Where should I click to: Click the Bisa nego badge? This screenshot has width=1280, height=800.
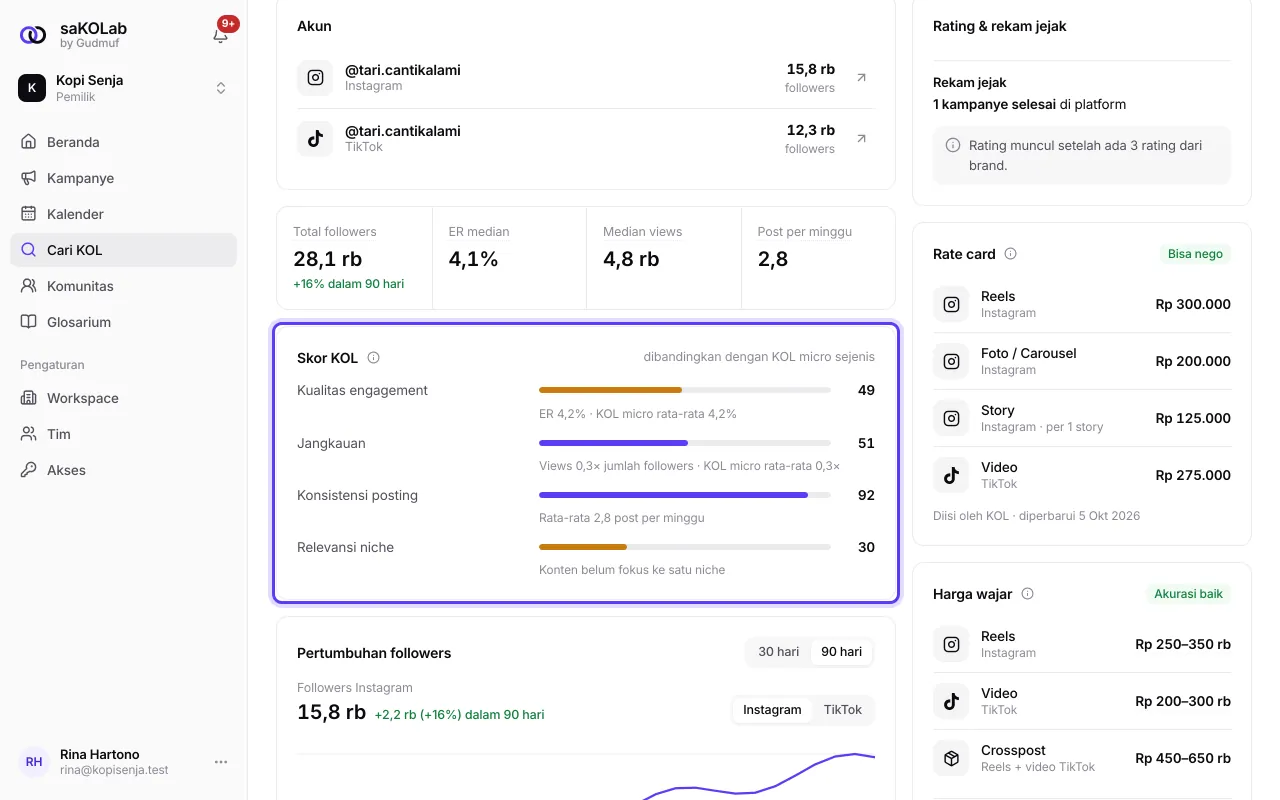pos(1195,254)
